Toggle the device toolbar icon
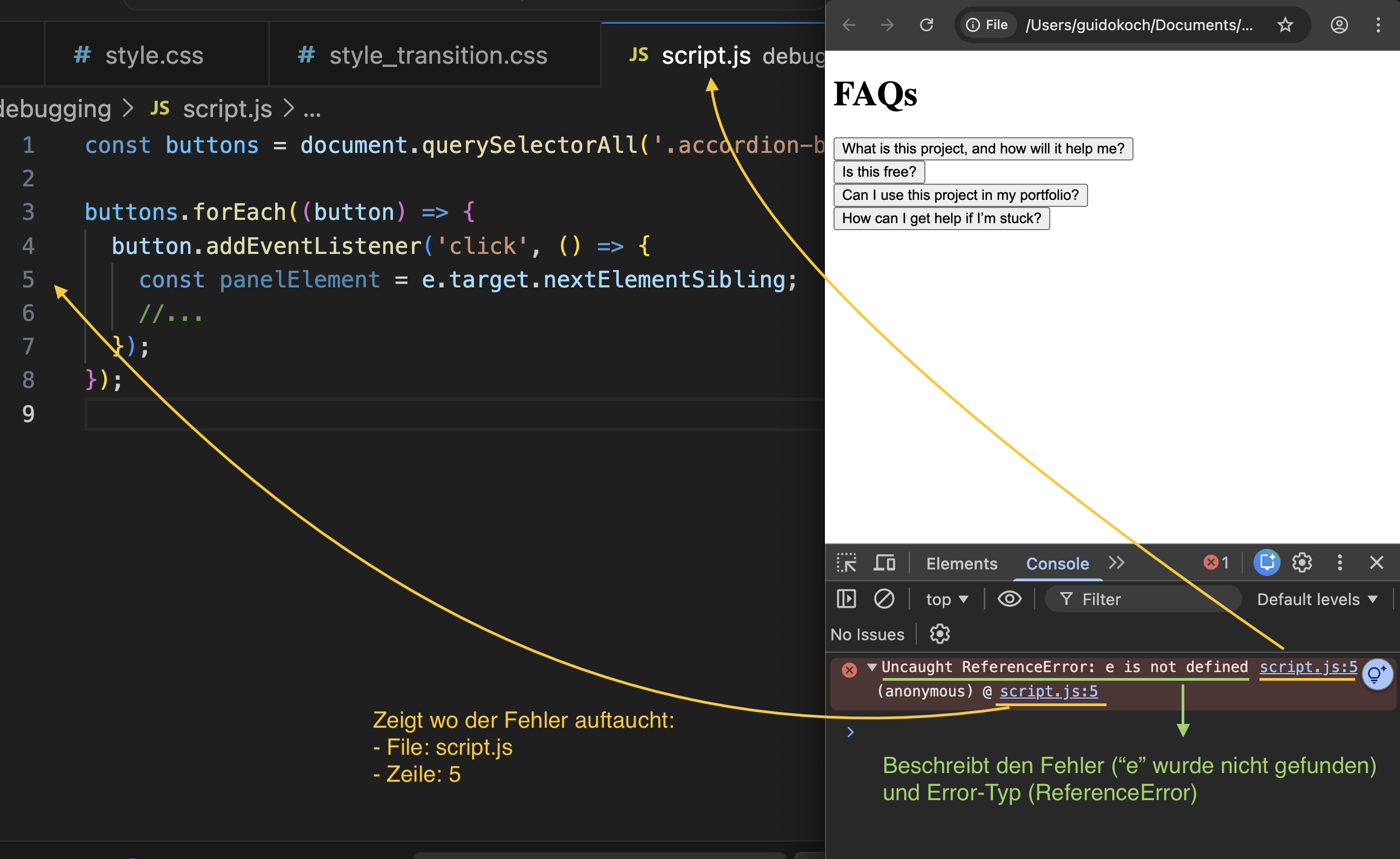This screenshot has width=1400, height=859. tap(884, 563)
